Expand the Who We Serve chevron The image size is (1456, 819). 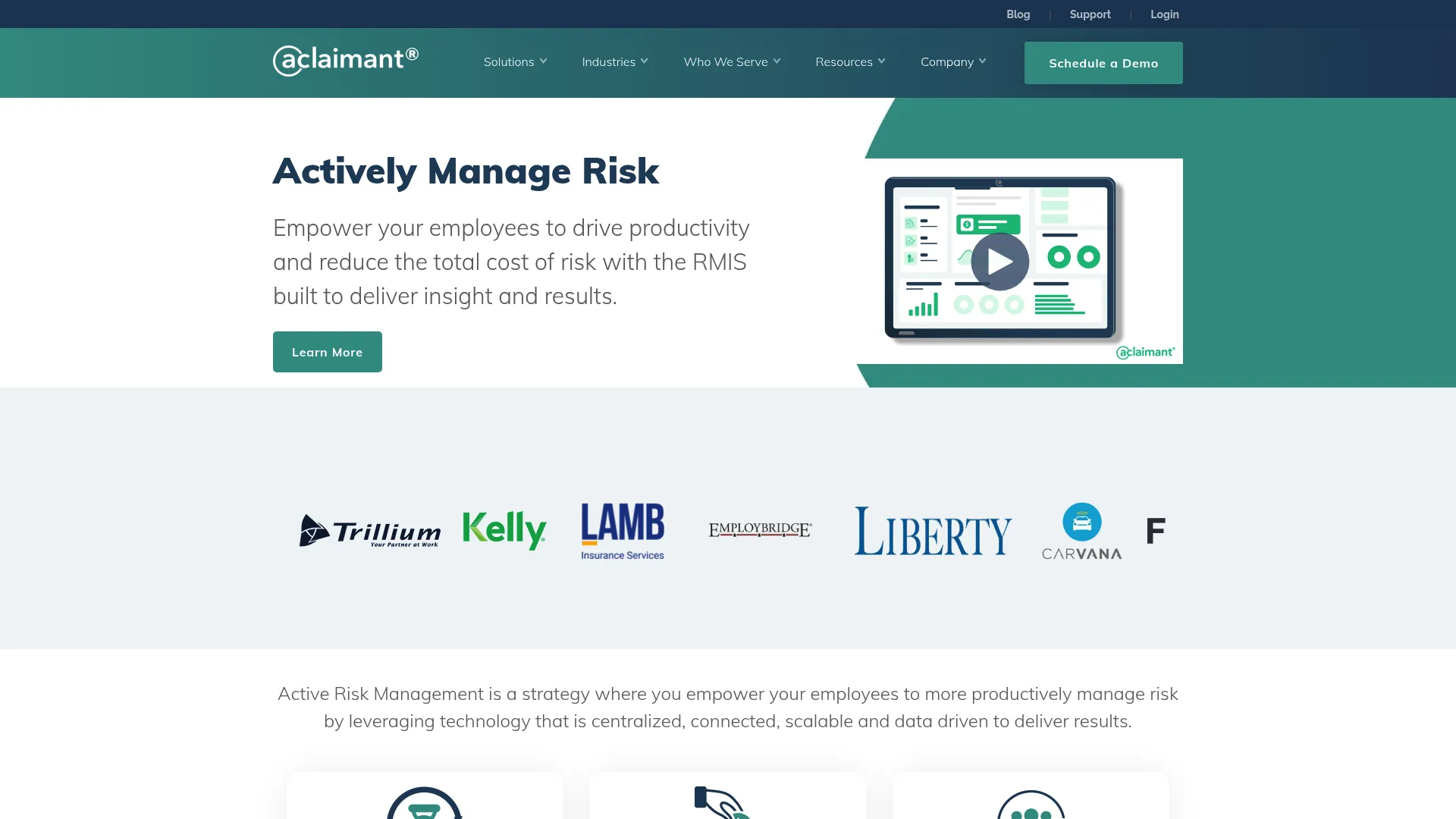pos(777,61)
